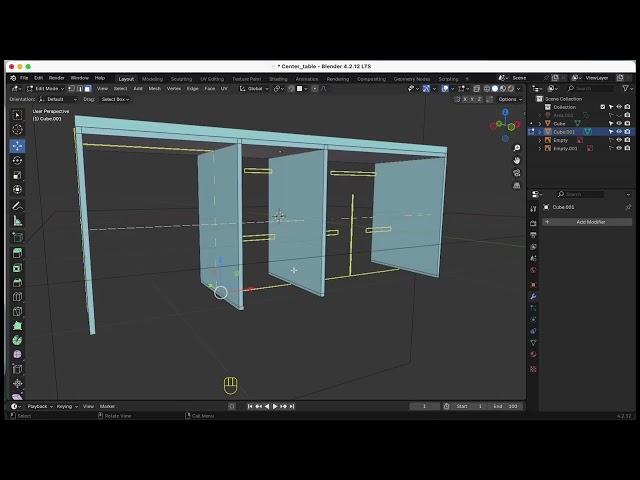Switch perspective/orthographic grid icon

pos(517,185)
